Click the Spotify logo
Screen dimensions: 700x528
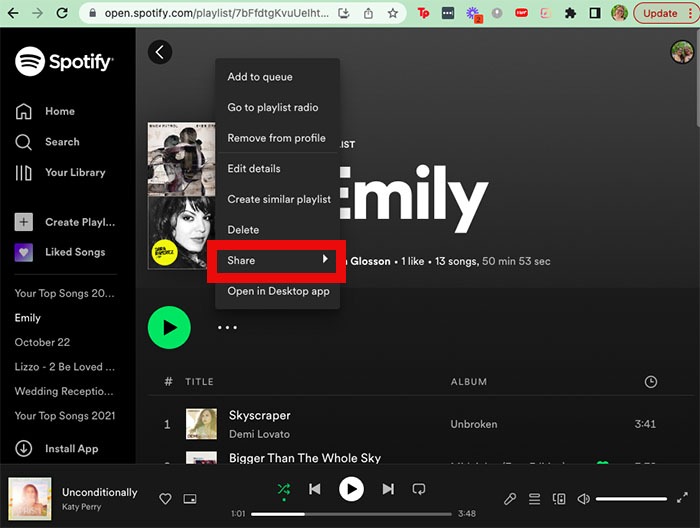coord(64,61)
